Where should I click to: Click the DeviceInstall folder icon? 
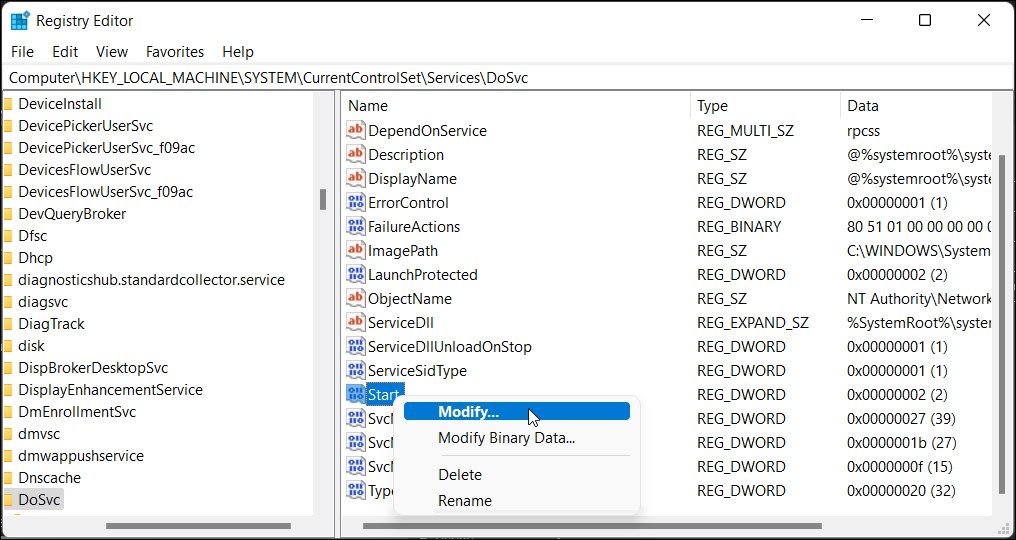8,104
